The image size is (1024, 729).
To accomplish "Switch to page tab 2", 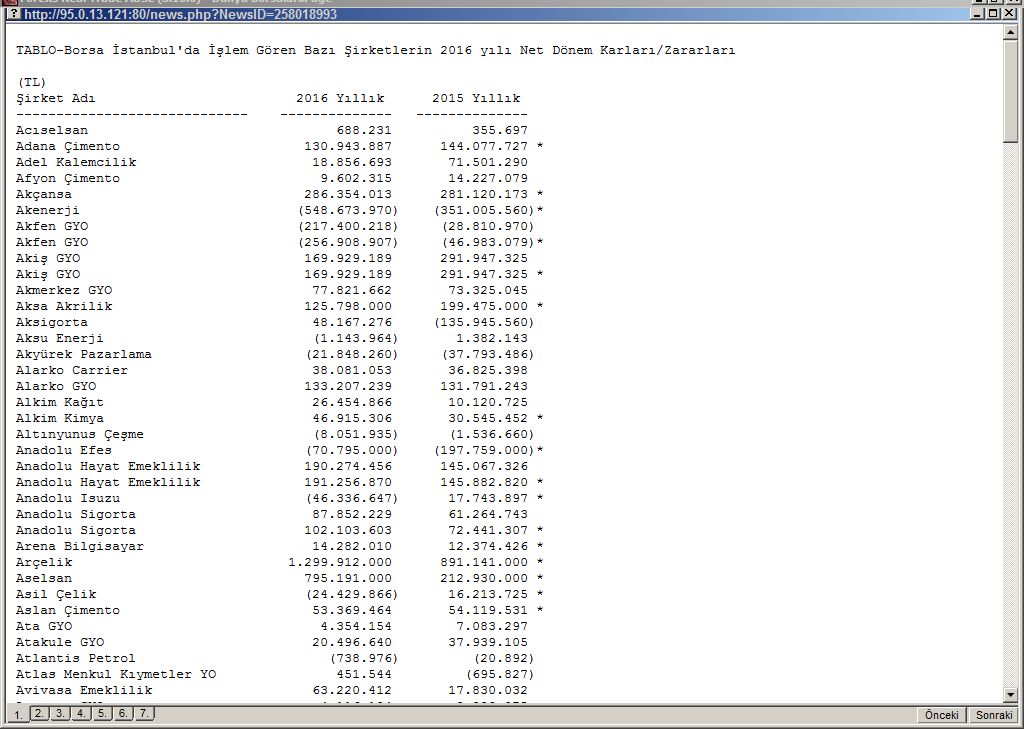I will (x=39, y=713).
